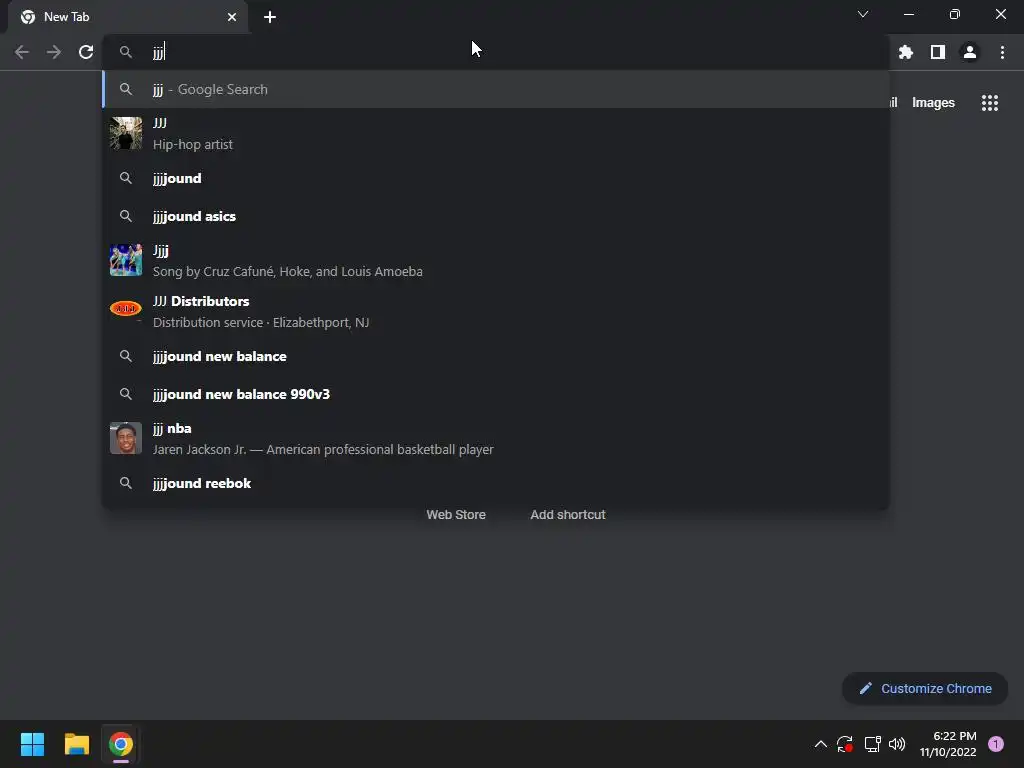Open Chrome's three-dot menu
The height and width of the screenshot is (768, 1024).
1002,52
